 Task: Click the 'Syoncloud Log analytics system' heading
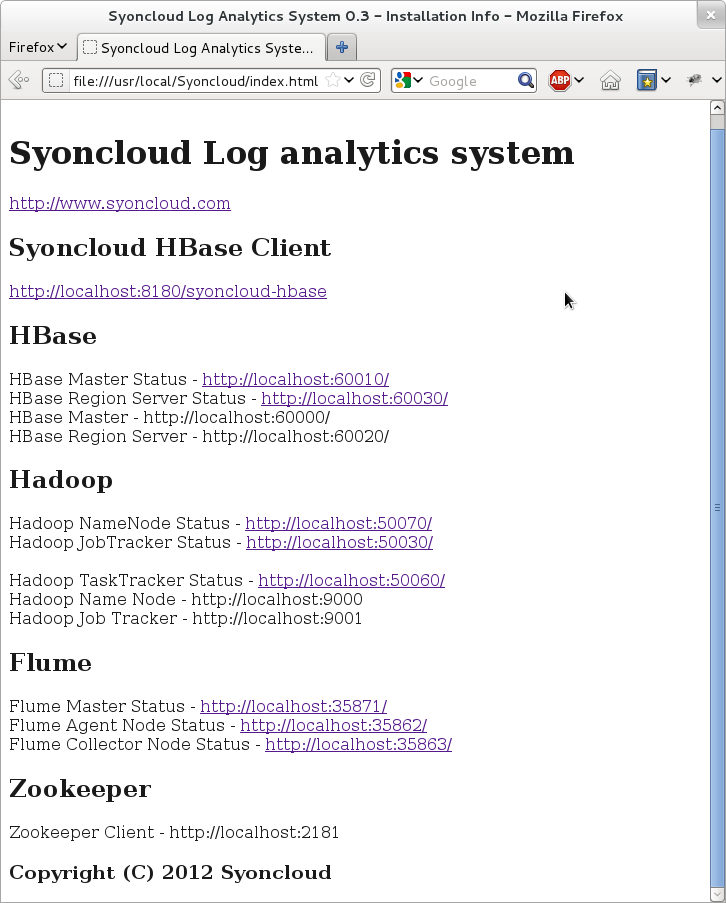[291, 154]
